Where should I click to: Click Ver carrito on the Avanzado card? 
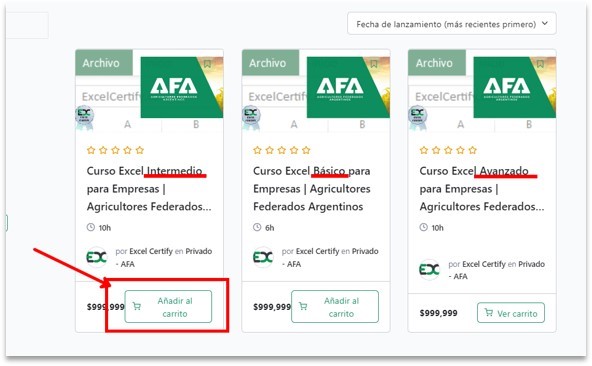pos(511,313)
